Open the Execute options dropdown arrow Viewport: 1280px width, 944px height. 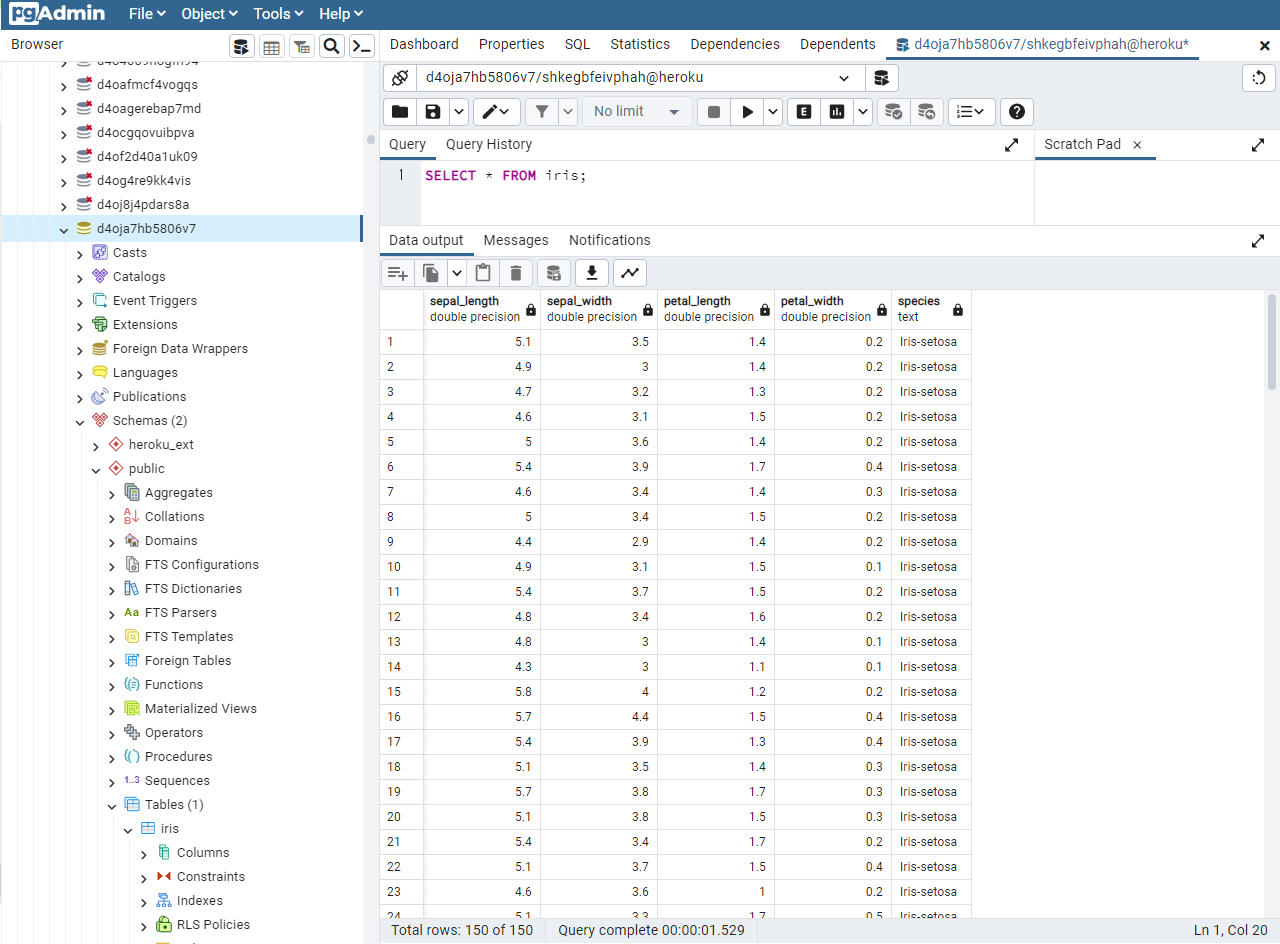click(x=773, y=112)
